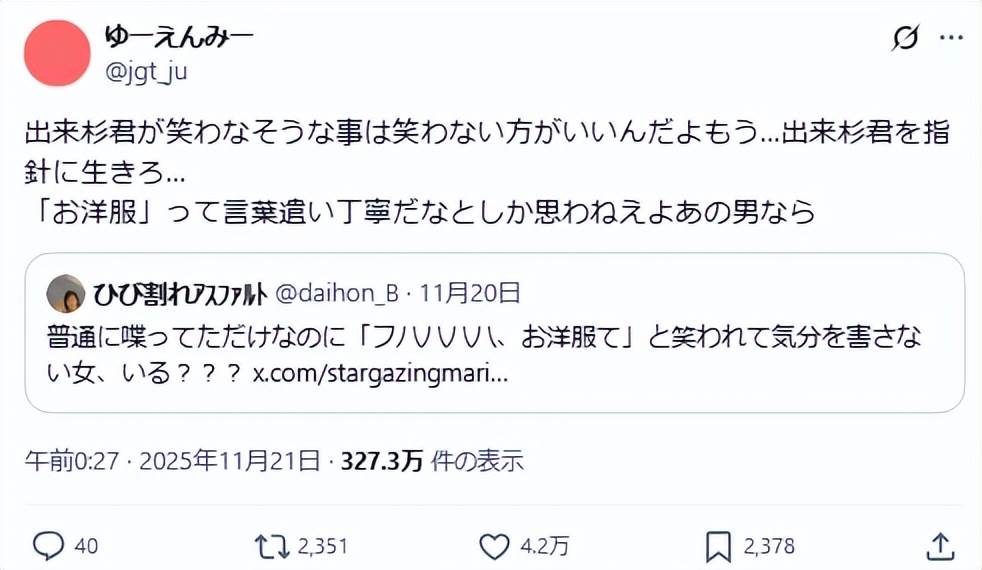
Task: Click the display name ゆーえんみー
Action: (x=179, y=36)
